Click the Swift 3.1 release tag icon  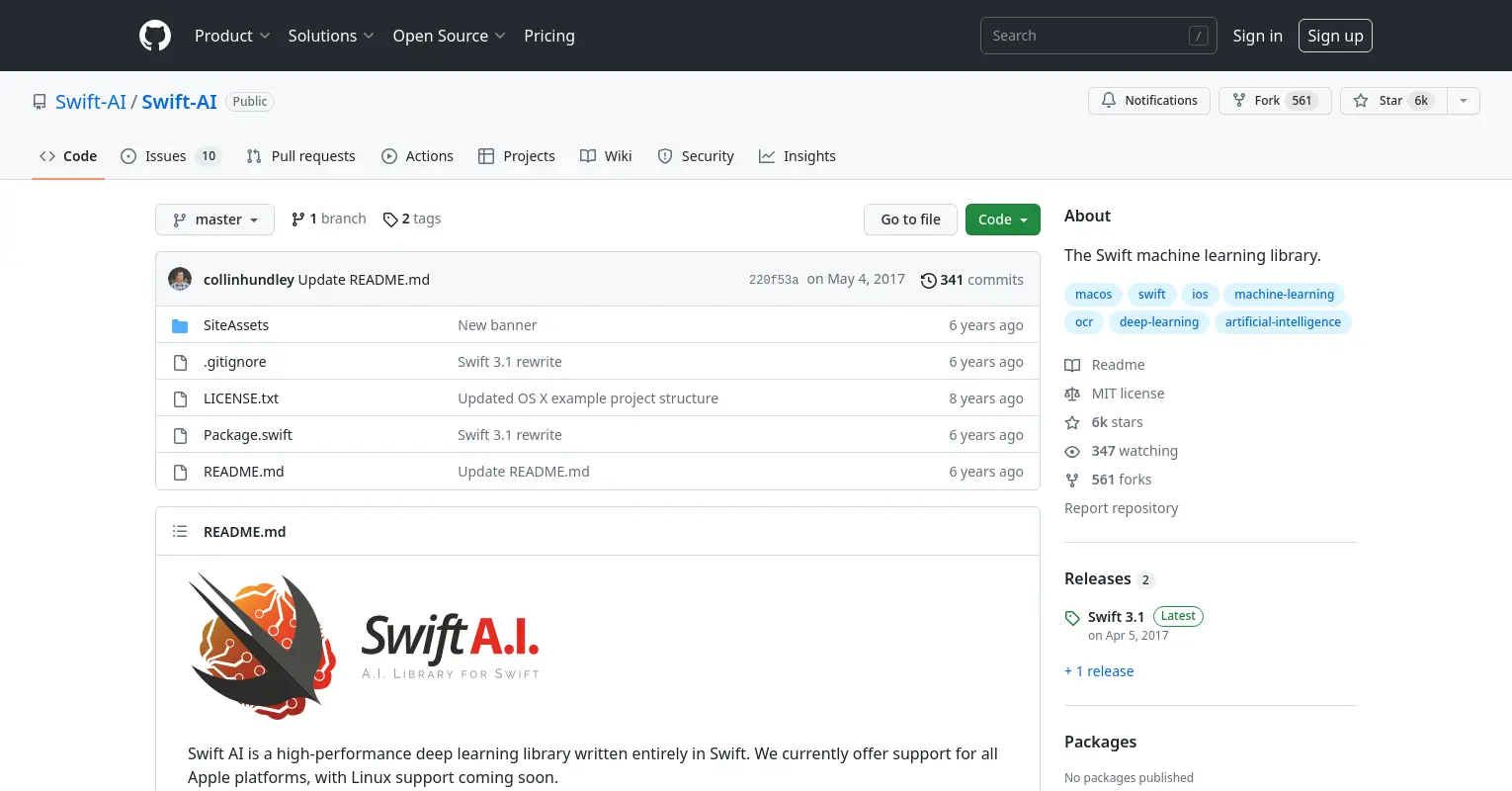coord(1072,617)
